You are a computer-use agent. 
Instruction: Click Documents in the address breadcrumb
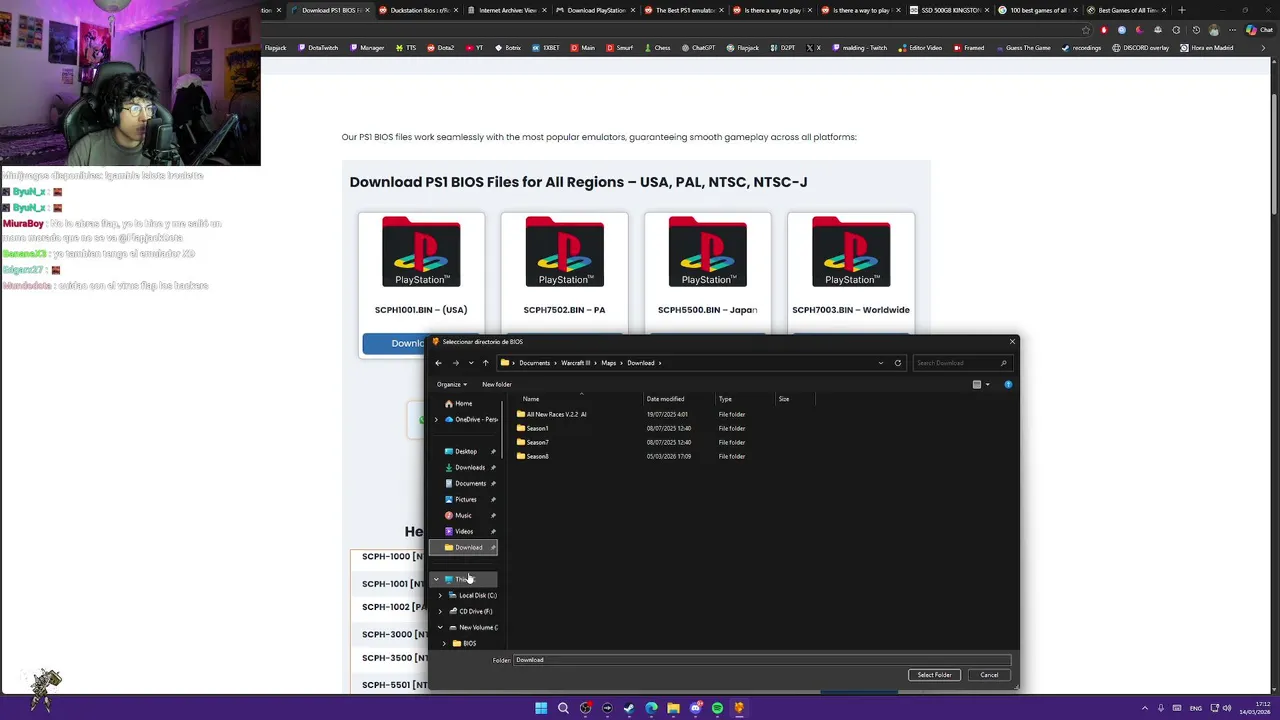(534, 363)
